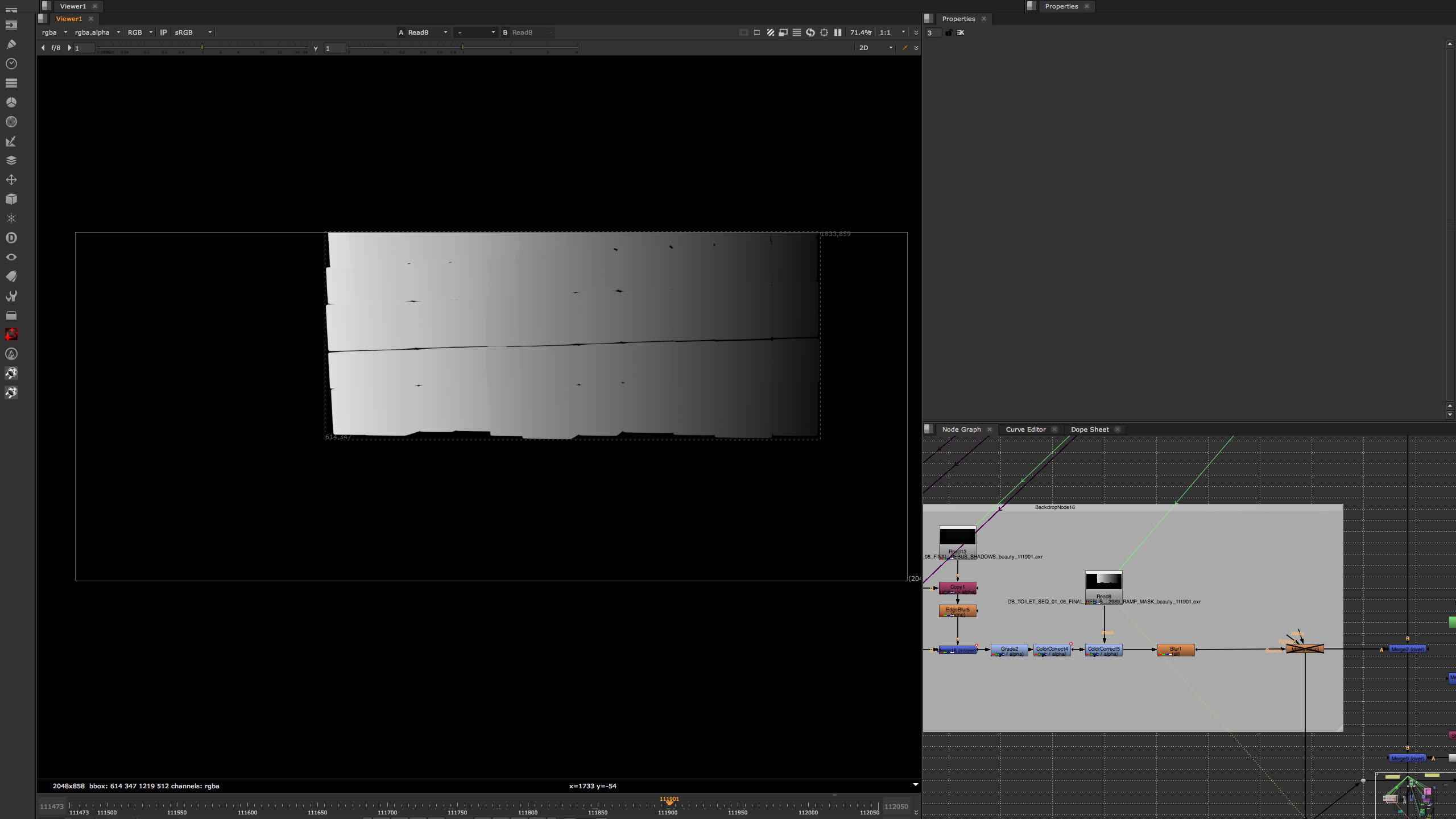1456x819 pixels.
Task: Toggle proxy mode button in viewer toolbar
Action: point(783,32)
